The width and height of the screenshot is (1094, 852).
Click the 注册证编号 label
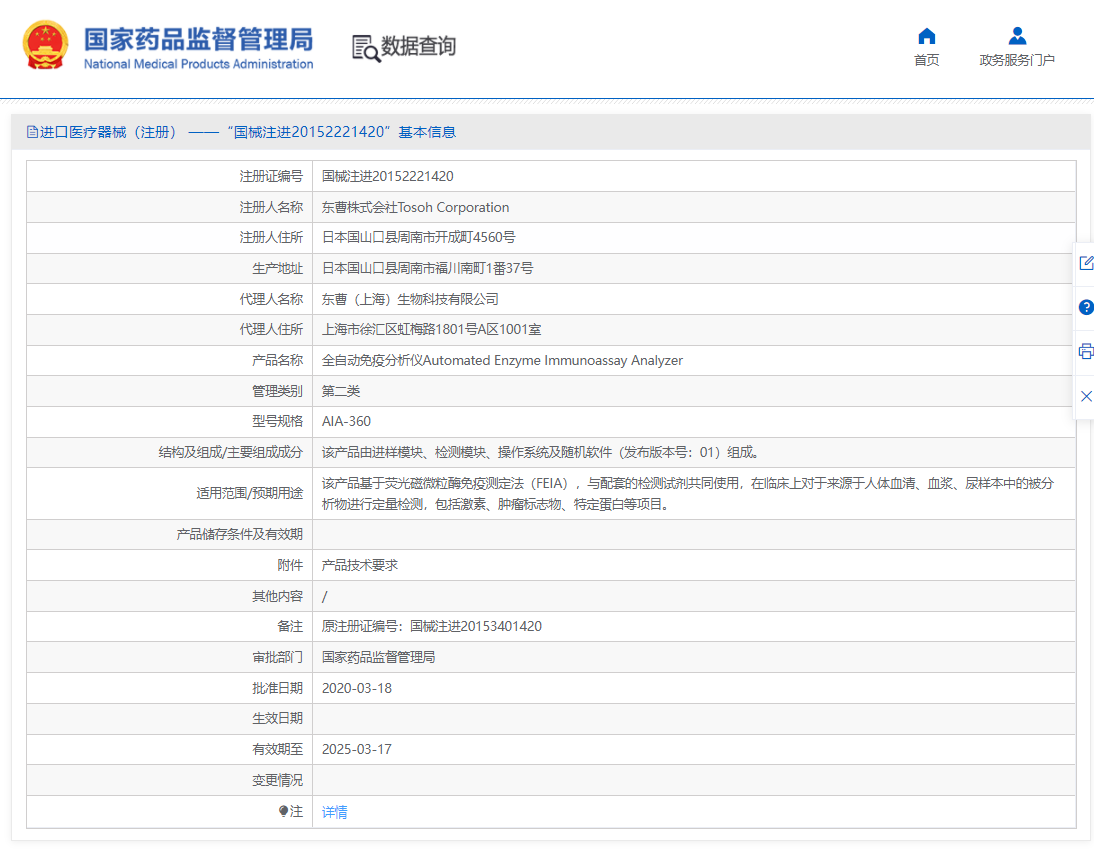coord(271,177)
